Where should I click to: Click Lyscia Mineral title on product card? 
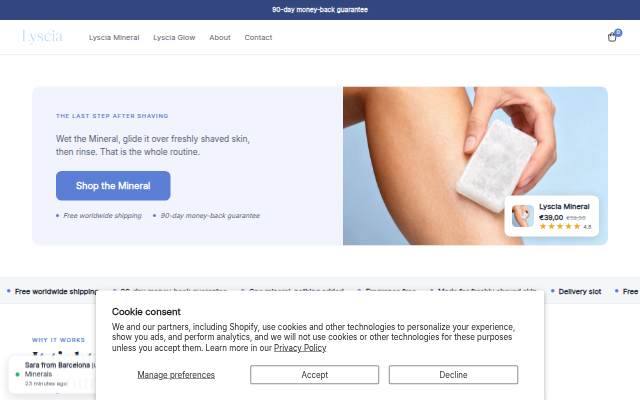tap(564, 207)
